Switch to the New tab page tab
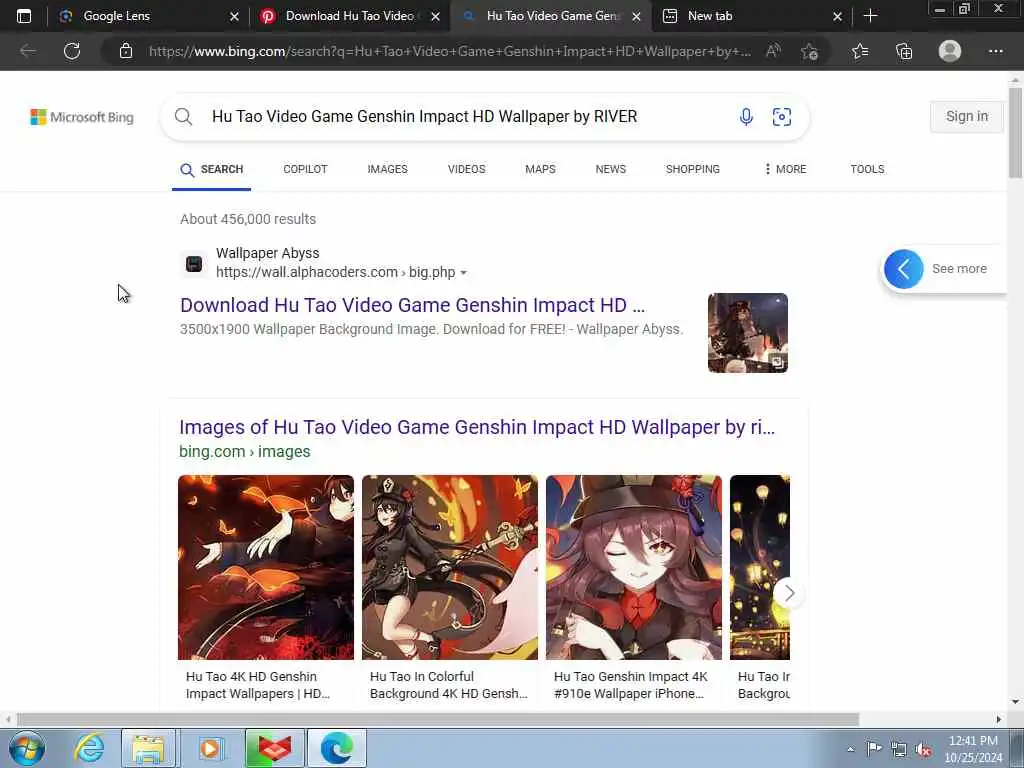This screenshot has height=768, width=1024. [x=752, y=16]
